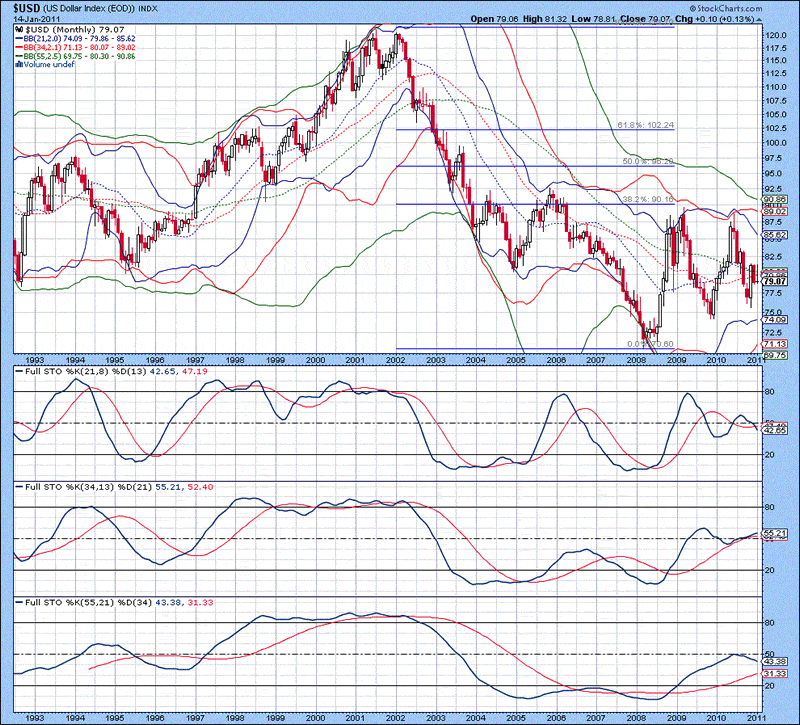The height and width of the screenshot is (725, 800).
Task: Open the StockCharts.com watermark link
Action: (x=726, y=6)
